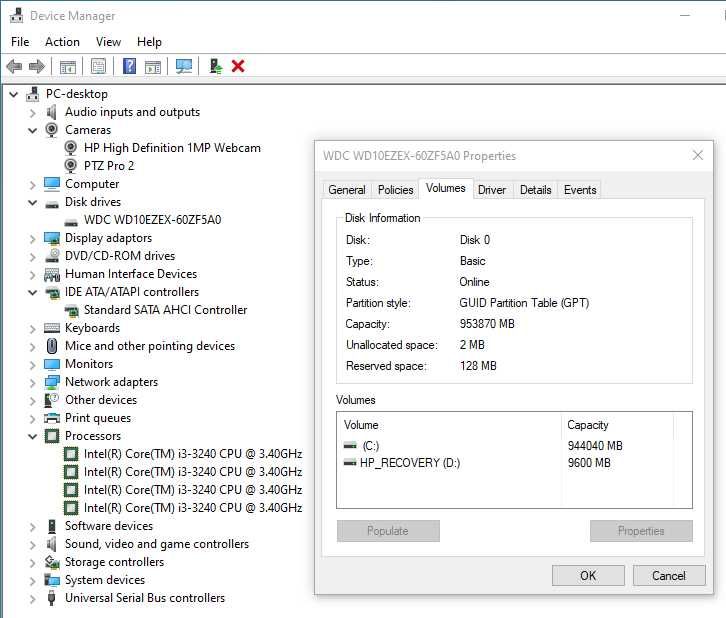
Task: Close the WDC Properties dialog
Action: [698, 155]
